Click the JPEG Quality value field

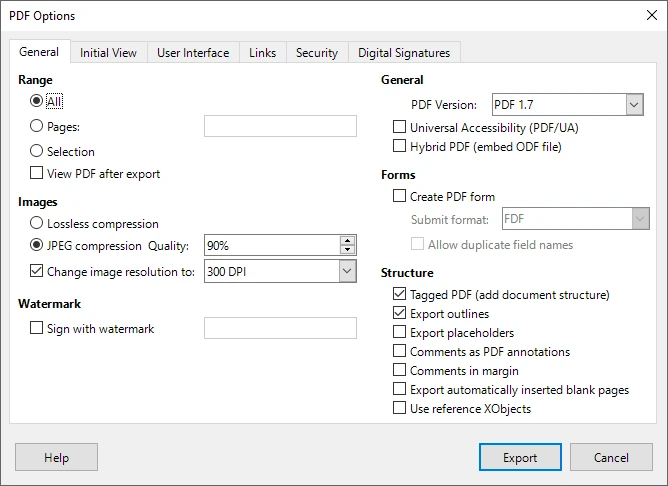click(272, 245)
